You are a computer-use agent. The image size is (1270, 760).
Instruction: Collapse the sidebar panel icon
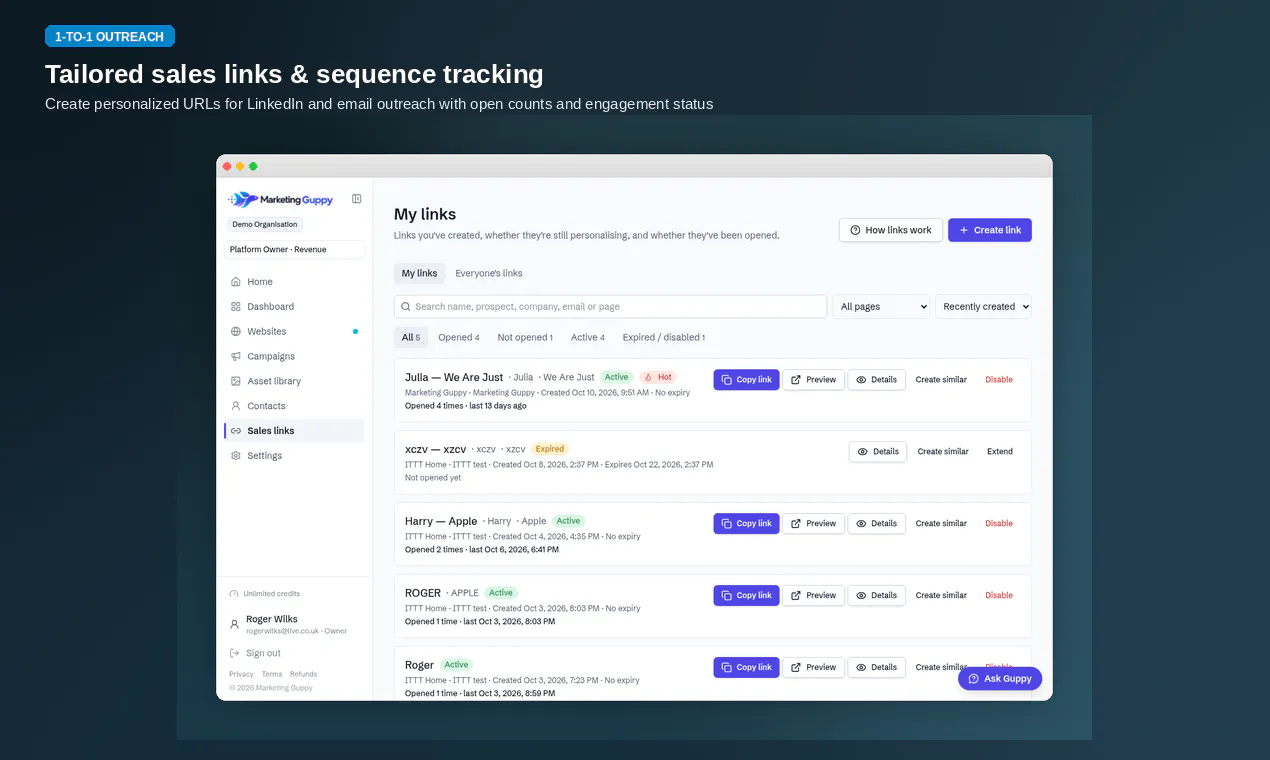pos(357,199)
